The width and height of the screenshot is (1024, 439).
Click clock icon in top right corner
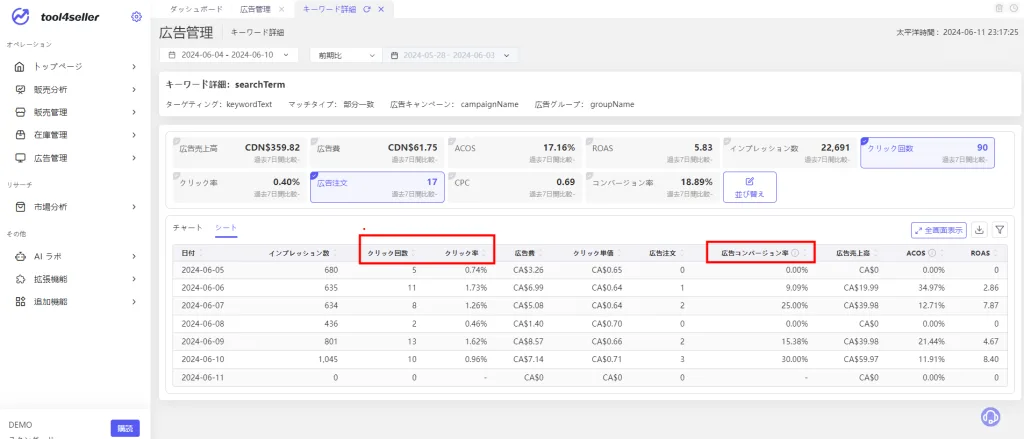pos(1013,8)
